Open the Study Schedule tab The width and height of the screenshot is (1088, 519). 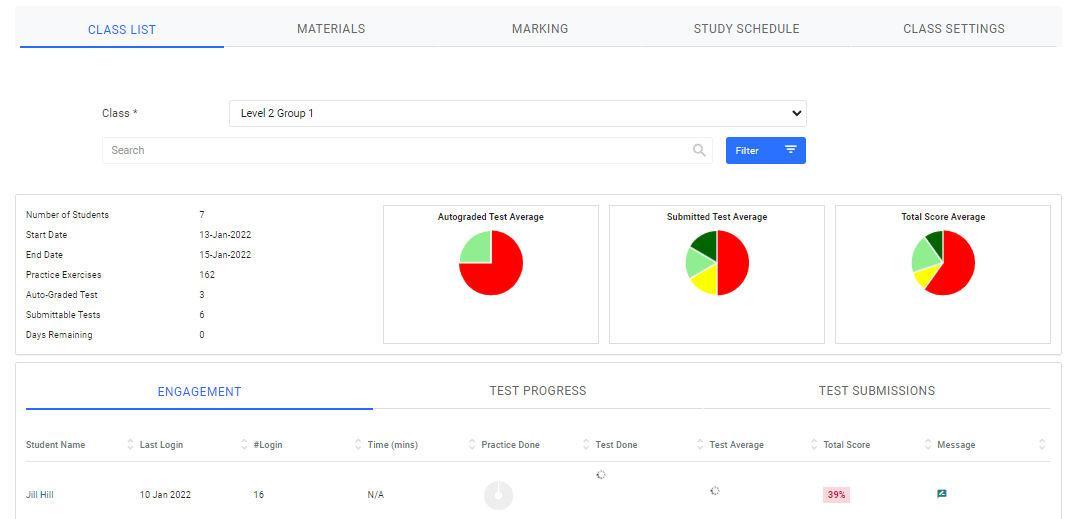[x=746, y=29]
